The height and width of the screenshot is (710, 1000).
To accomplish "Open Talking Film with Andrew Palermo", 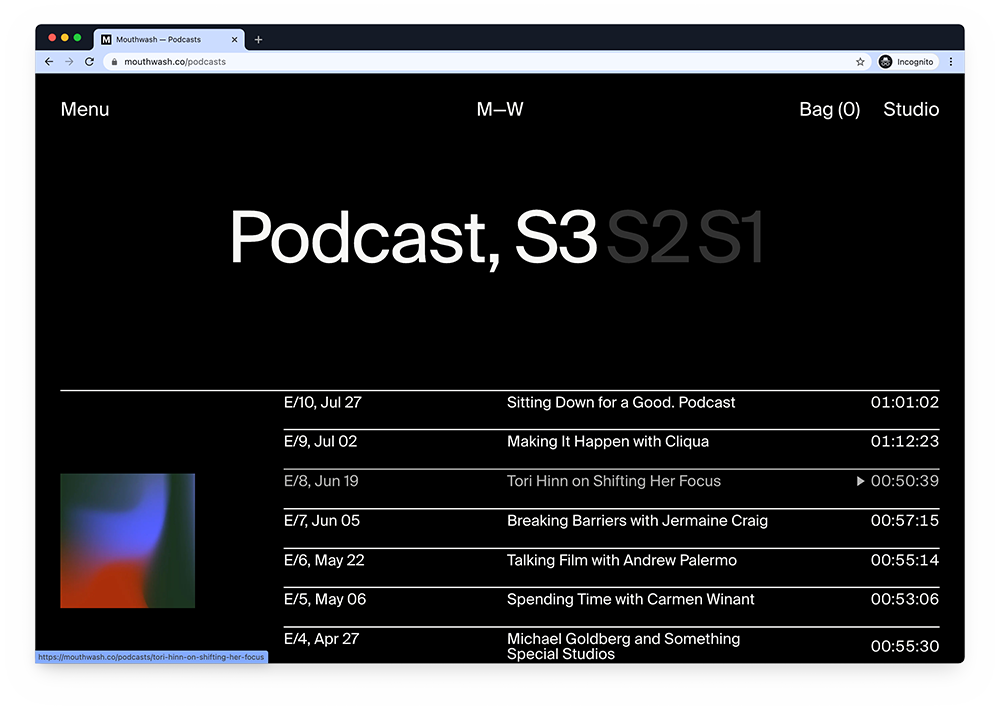I will click(621, 560).
